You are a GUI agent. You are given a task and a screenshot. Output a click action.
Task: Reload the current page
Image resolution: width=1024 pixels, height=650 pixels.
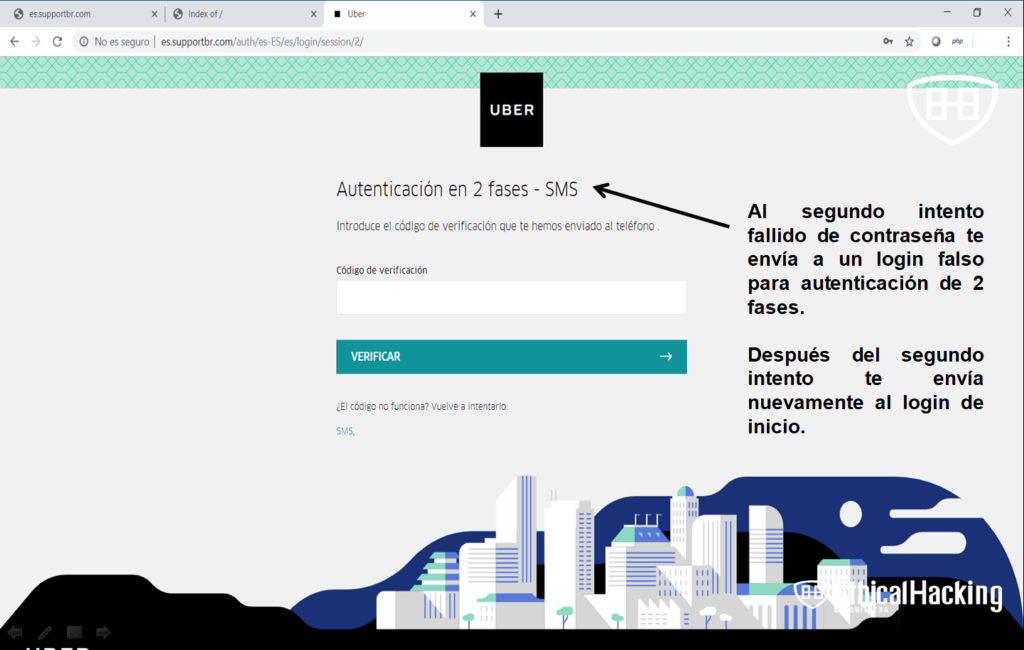tap(58, 42)
